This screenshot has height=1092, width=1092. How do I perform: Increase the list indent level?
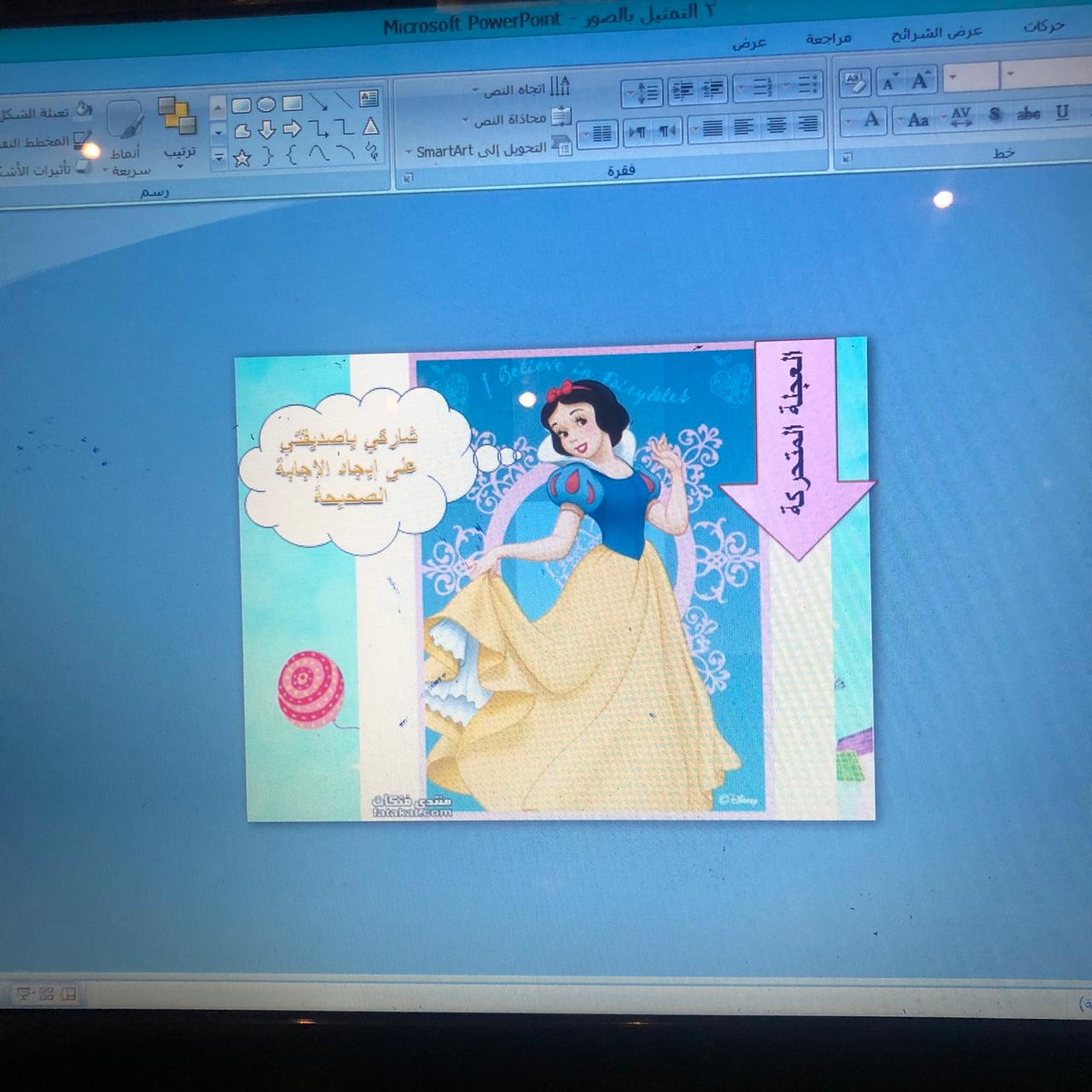[x=682, y=90]
